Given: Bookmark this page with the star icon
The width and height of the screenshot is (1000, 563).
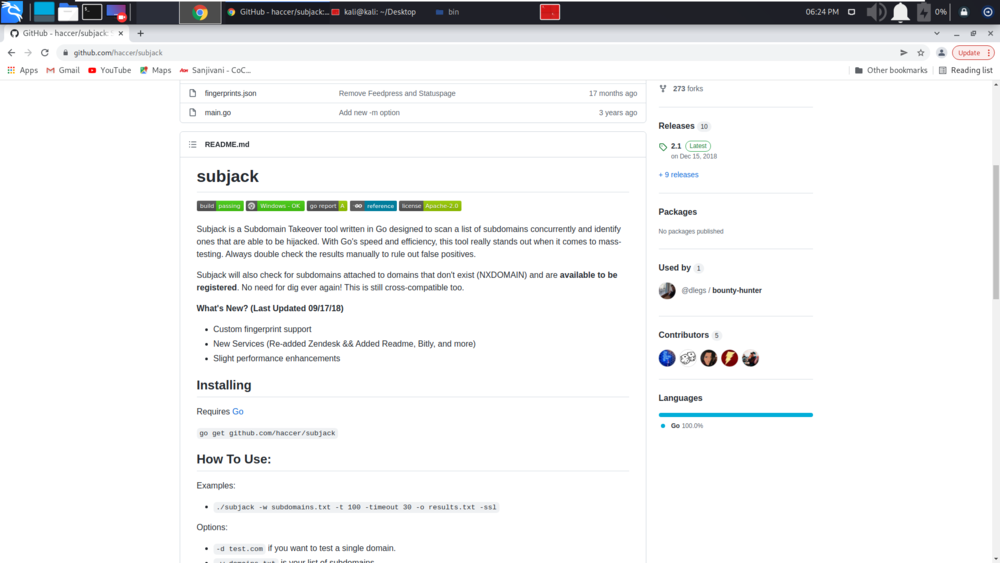Looking at the screenshot, I should (x=921, y=52).
